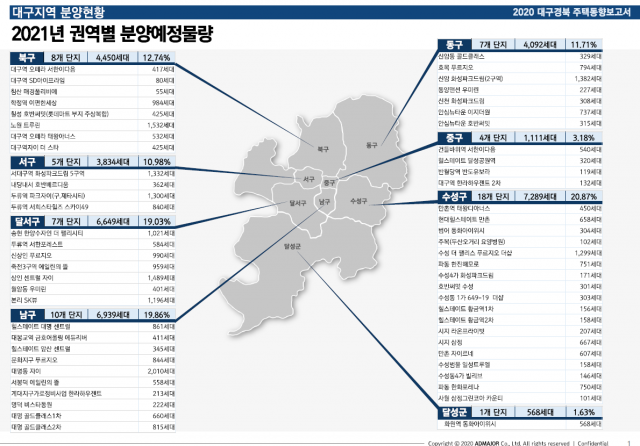The image size is (640, 446).
Task: Click the '18개 단지' cell
Action: pyautogui.click(x=493, y=197)
